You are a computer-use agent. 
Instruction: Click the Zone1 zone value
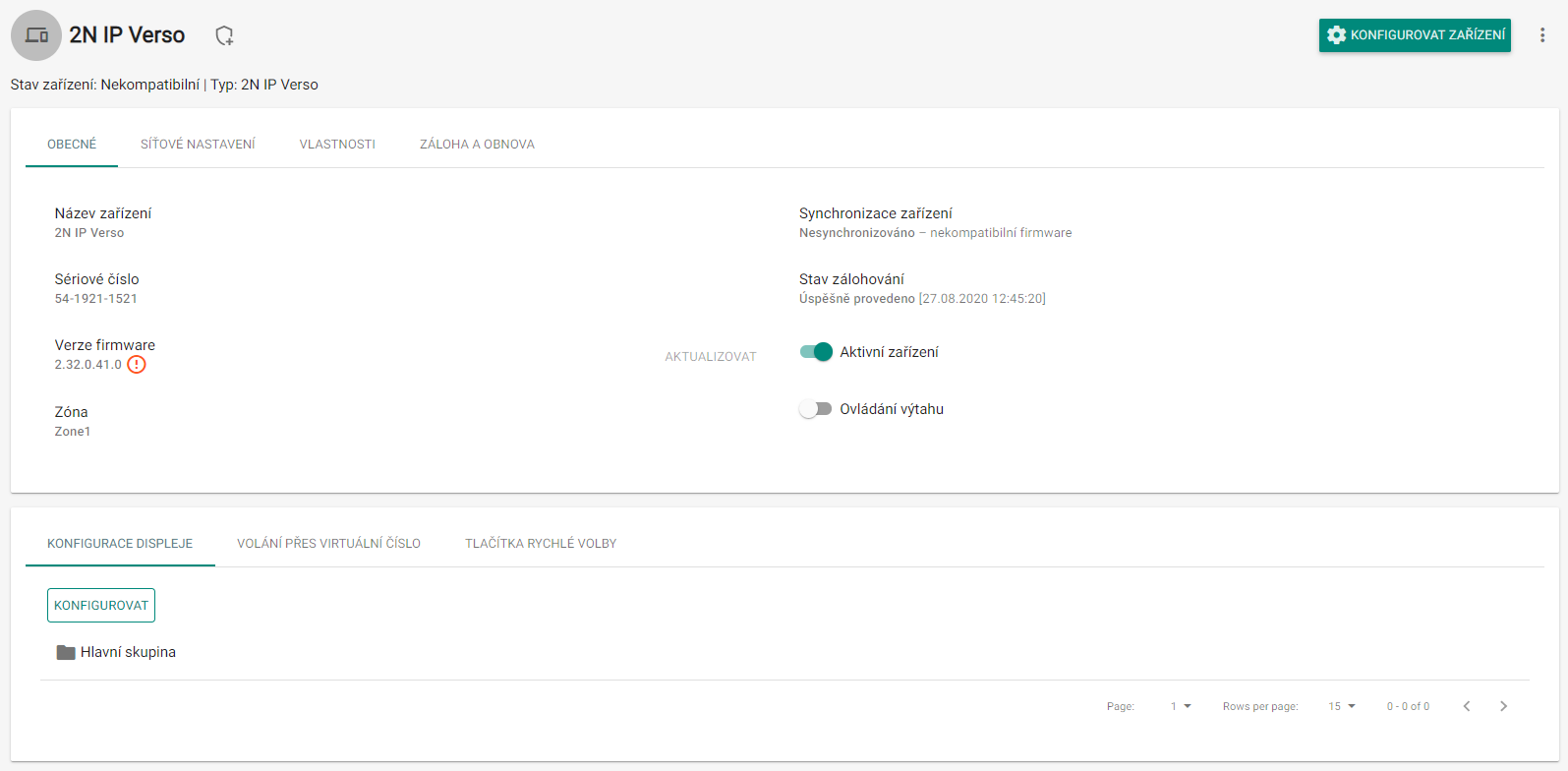pos(73,432)
